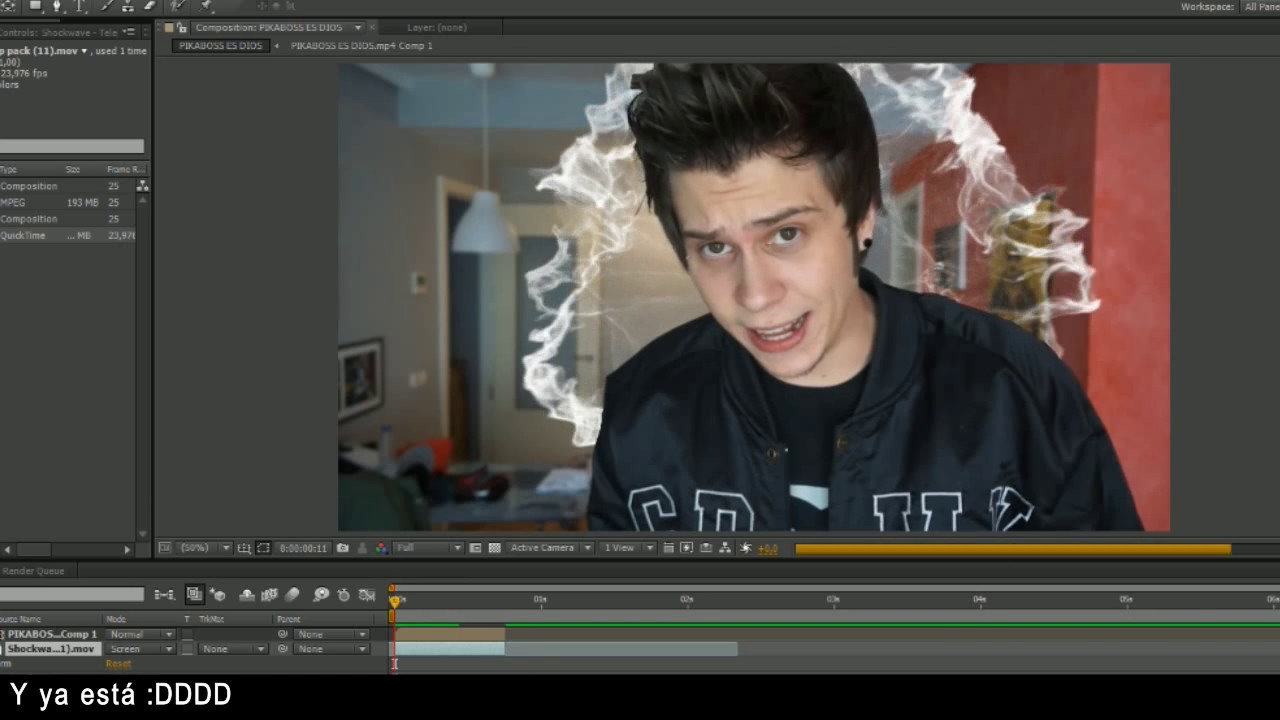Click the PIKABOSS ES DIOS breadcrumb tab

click(x=220, y=46)
